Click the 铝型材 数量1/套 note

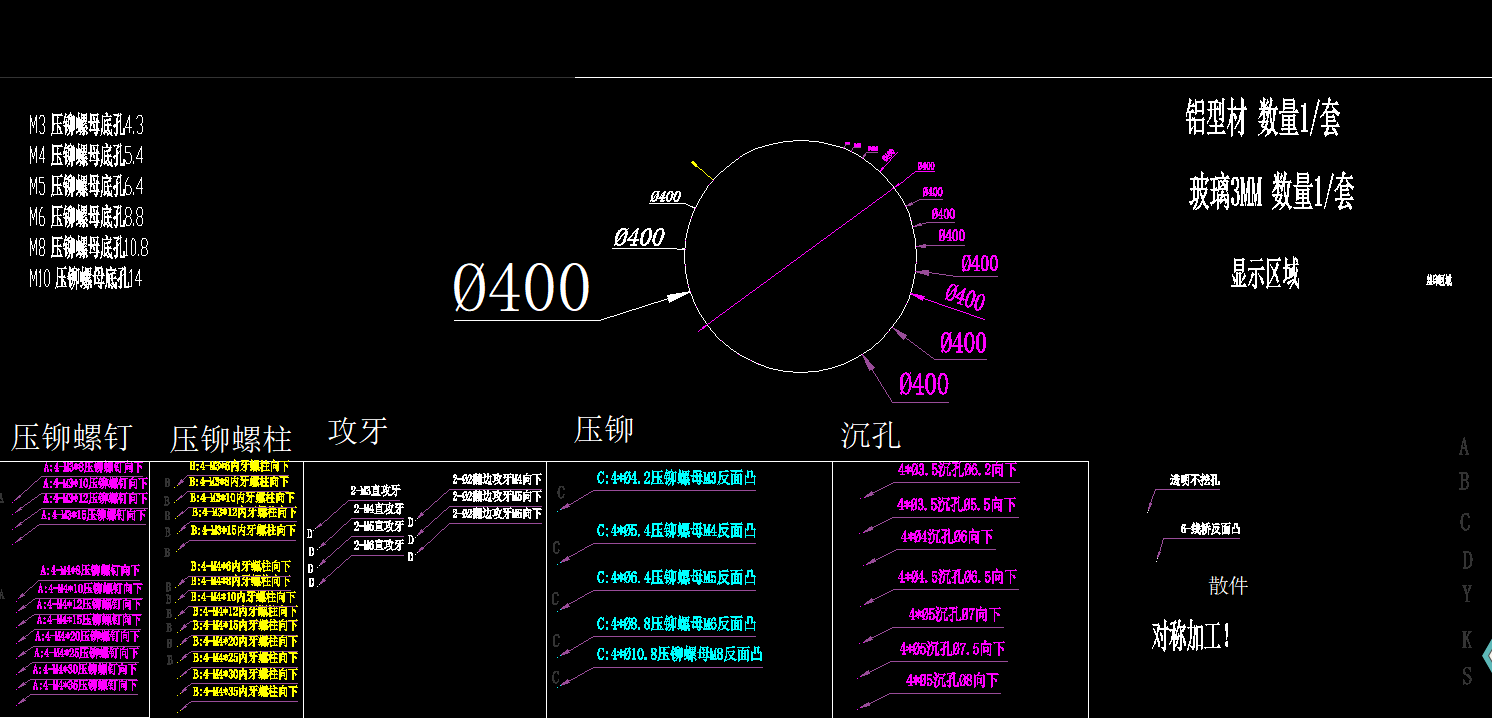(1262, 118)
